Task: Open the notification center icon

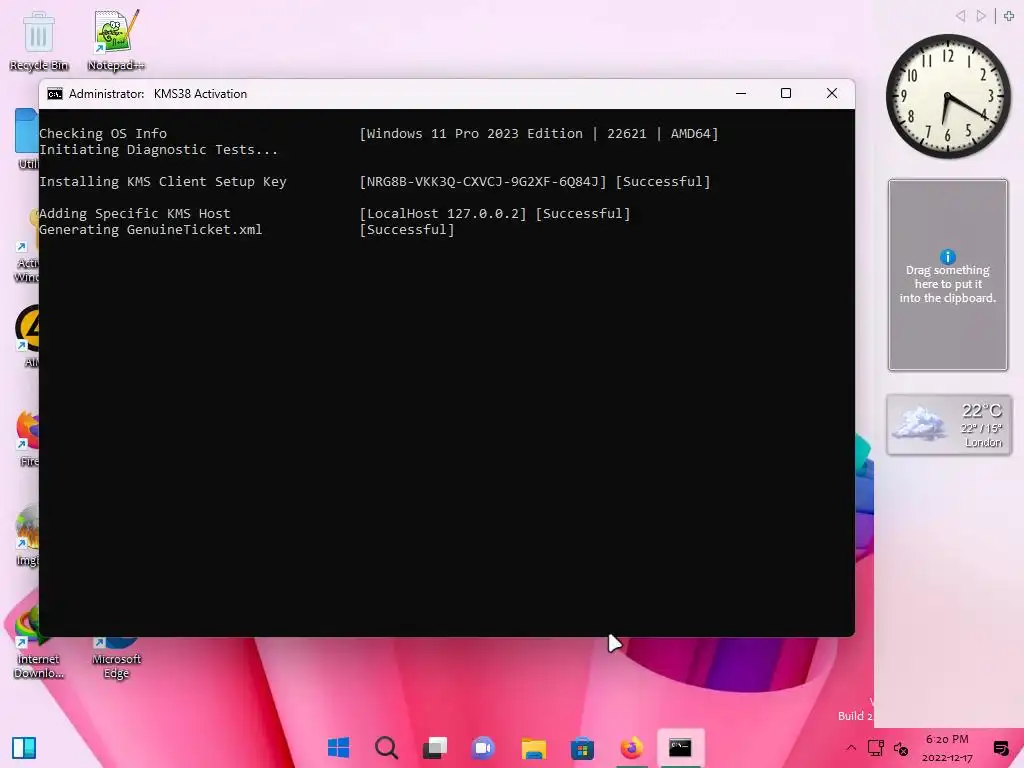Action: (x=1000, y=748)
